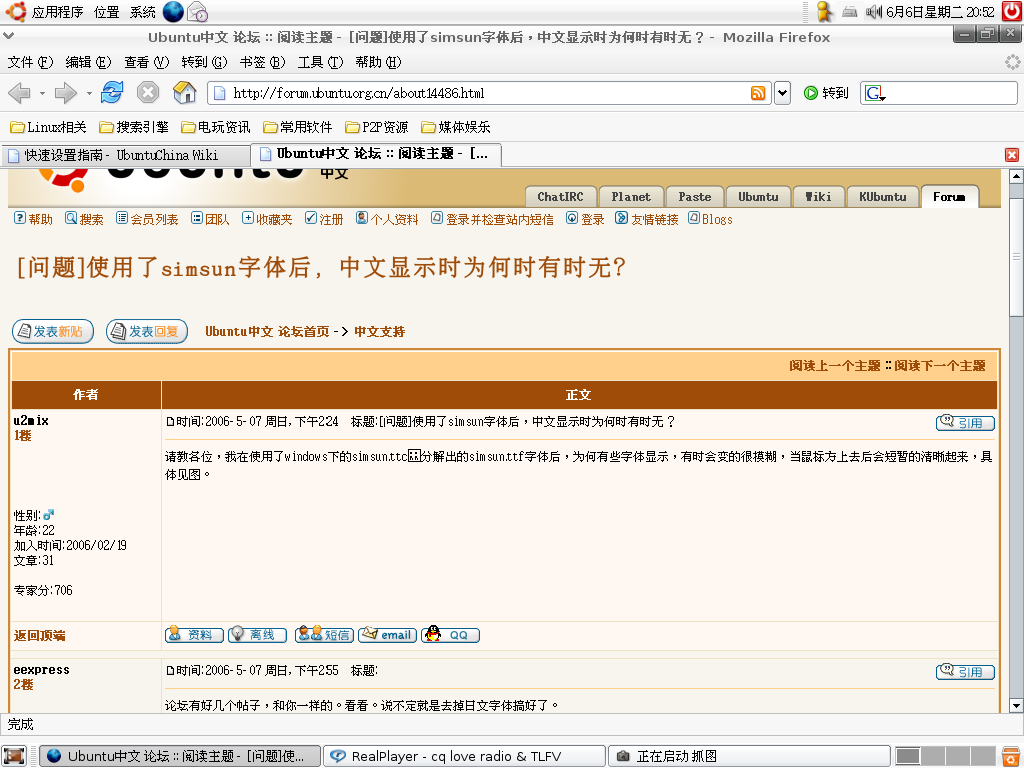This screenshot has height=768, width=1024.
Task: Click the 发表新贴 new post button
Action: 53,332
